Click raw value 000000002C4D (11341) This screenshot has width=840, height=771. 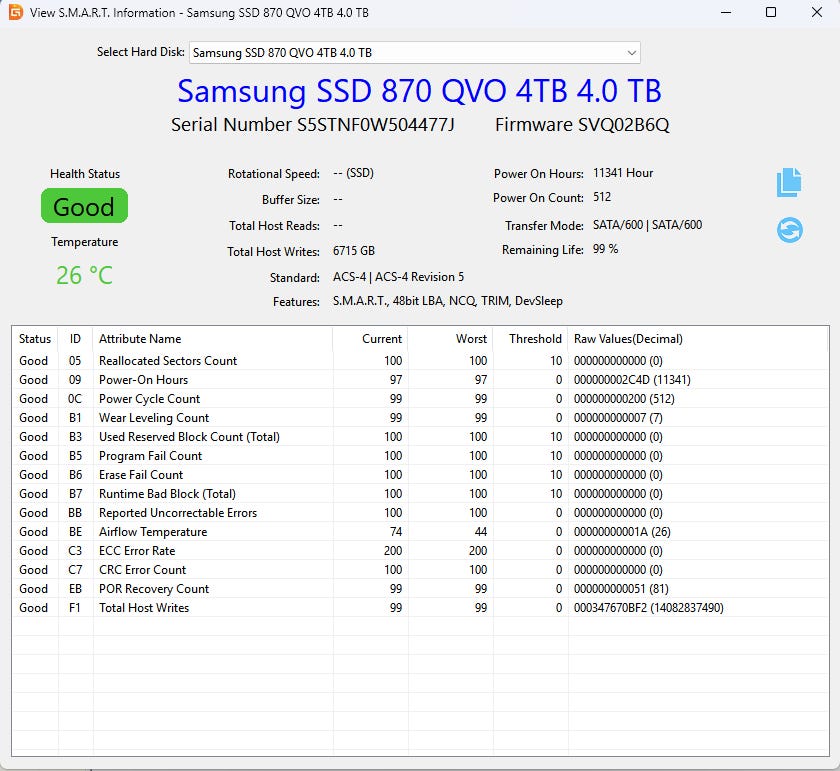(632, 379)
